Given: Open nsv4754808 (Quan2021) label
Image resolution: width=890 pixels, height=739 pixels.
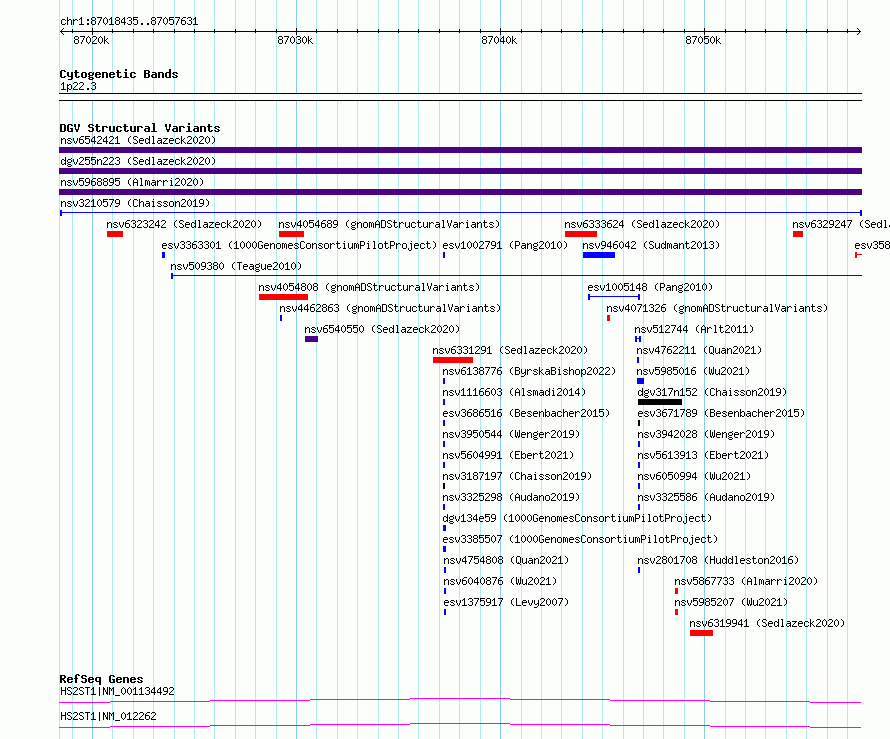Looking at the screenshot, I should coord(506,560).
